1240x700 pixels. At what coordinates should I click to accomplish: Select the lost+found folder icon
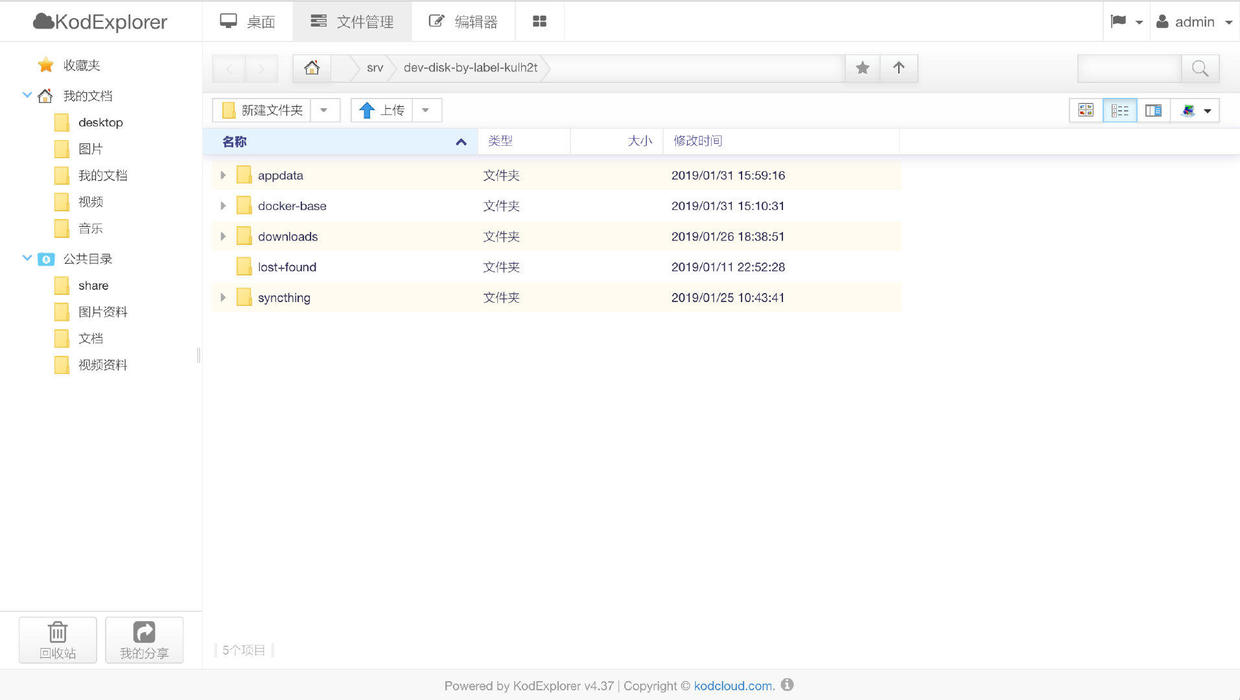coord(244,267)
